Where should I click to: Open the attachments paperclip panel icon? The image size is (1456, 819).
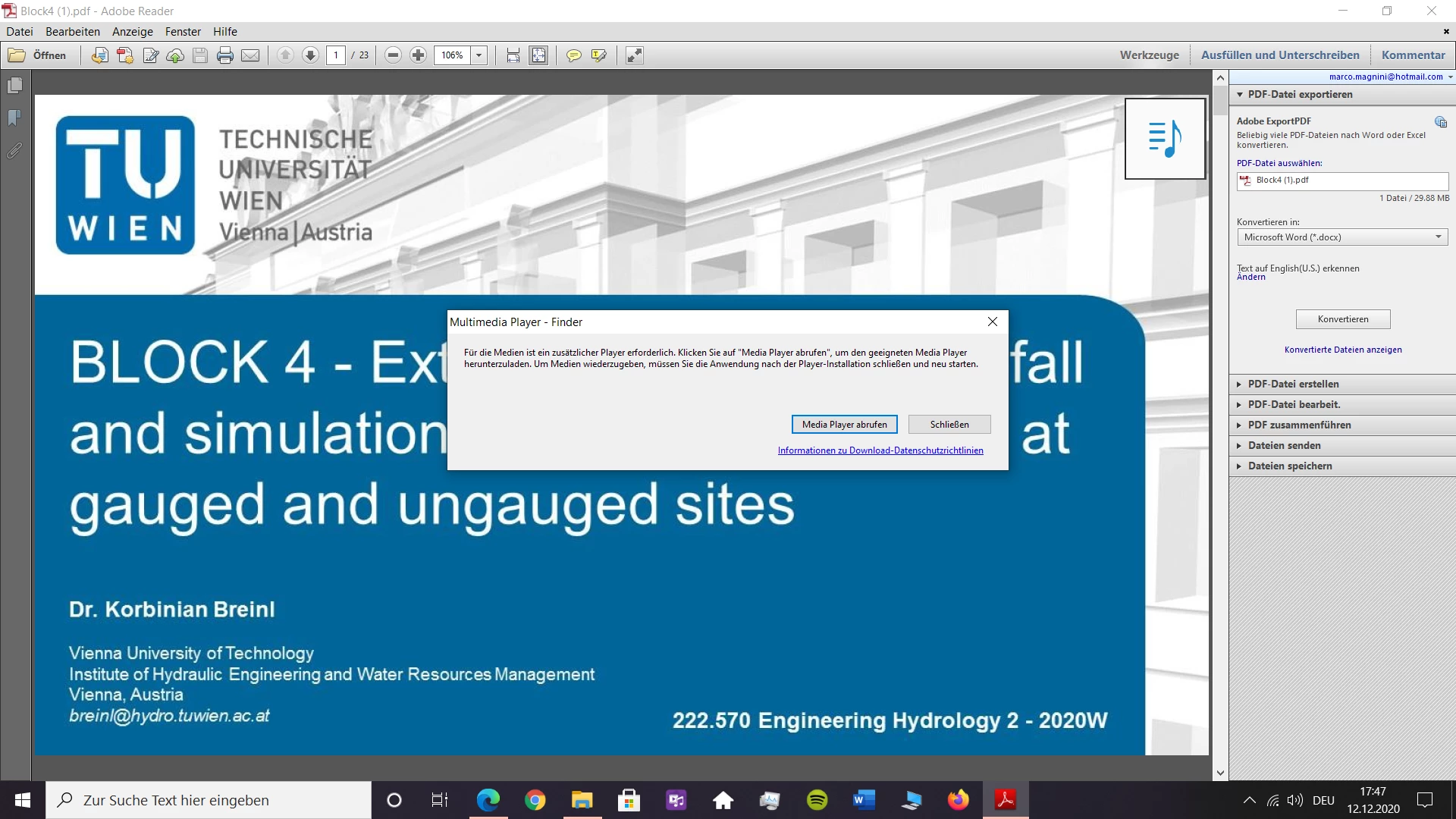click(x=14, y=151)
